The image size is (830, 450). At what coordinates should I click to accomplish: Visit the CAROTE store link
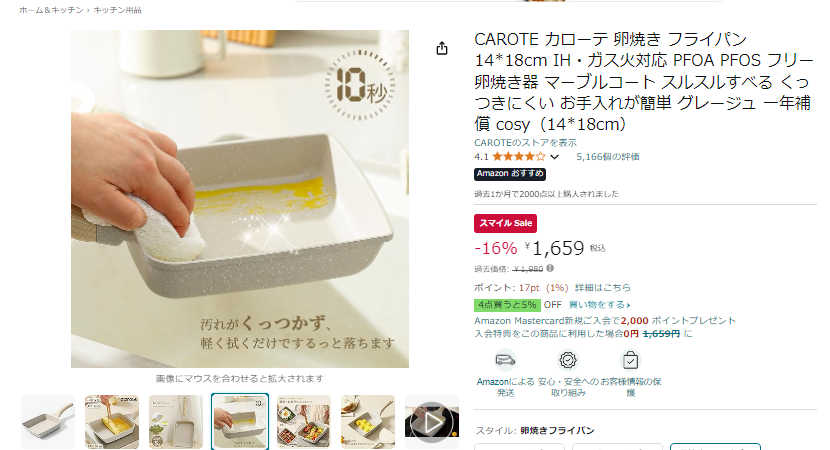tap(525, 142)
